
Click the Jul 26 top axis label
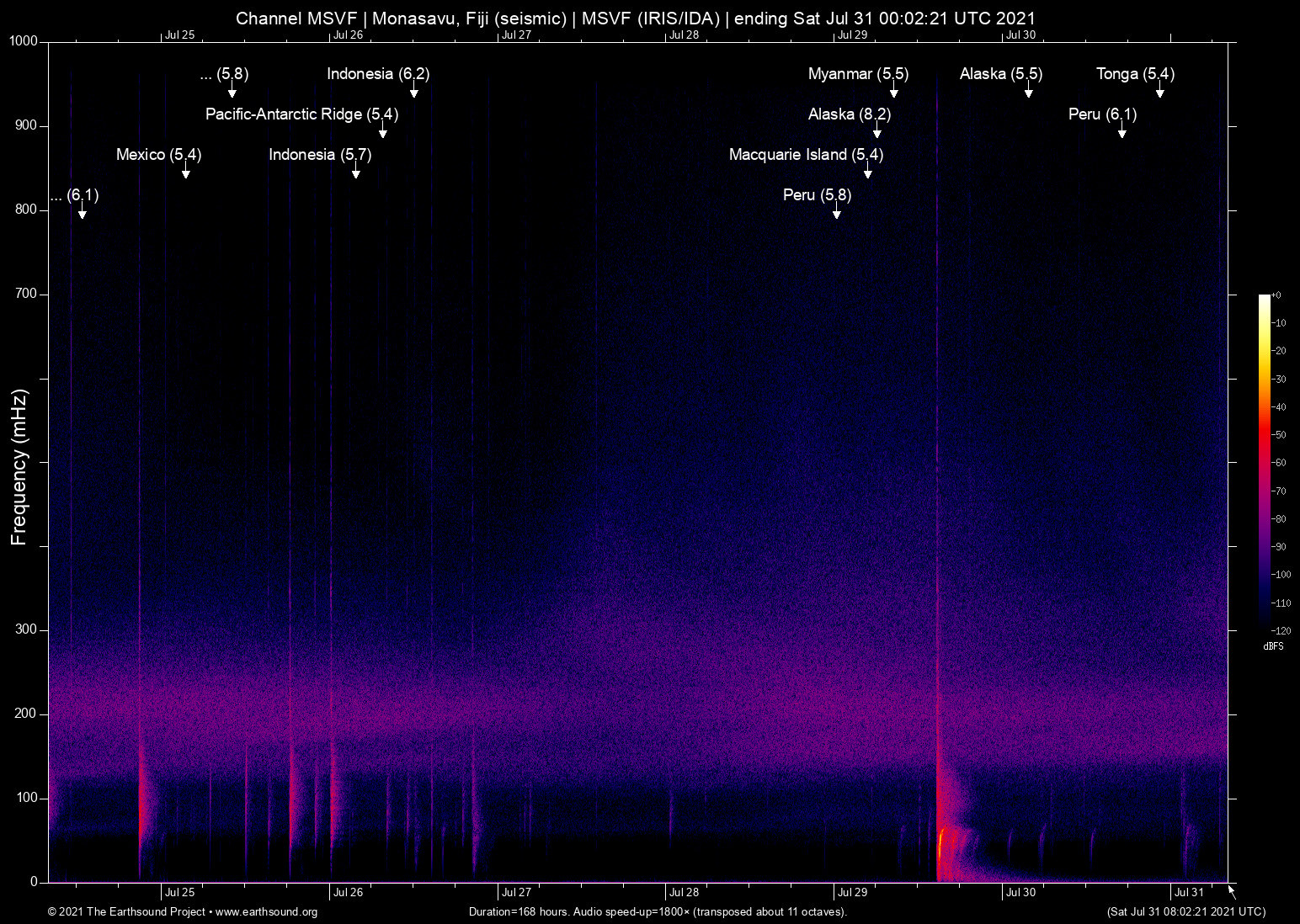348,35
